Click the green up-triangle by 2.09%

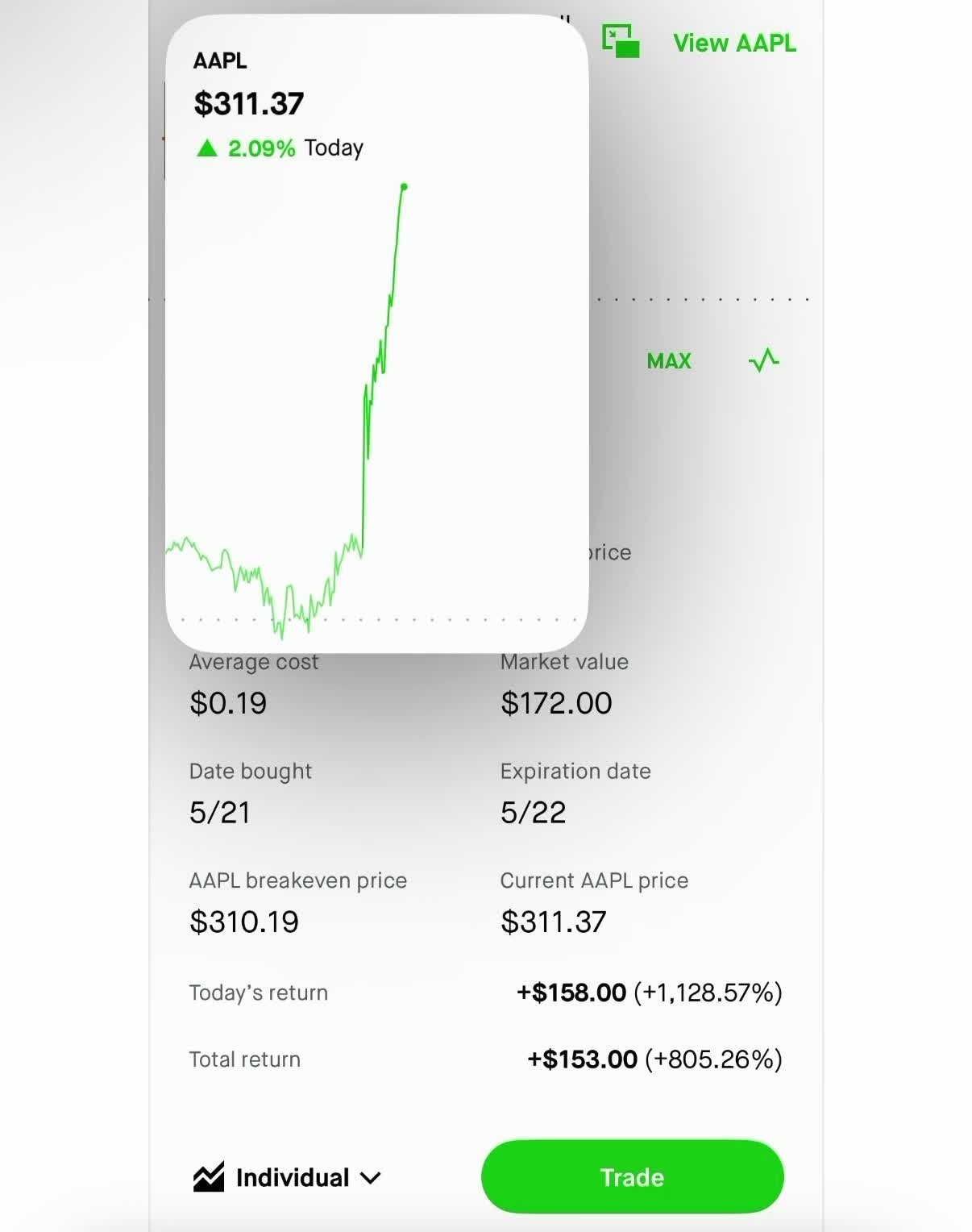pyautogui.click(x=207, y=148)
